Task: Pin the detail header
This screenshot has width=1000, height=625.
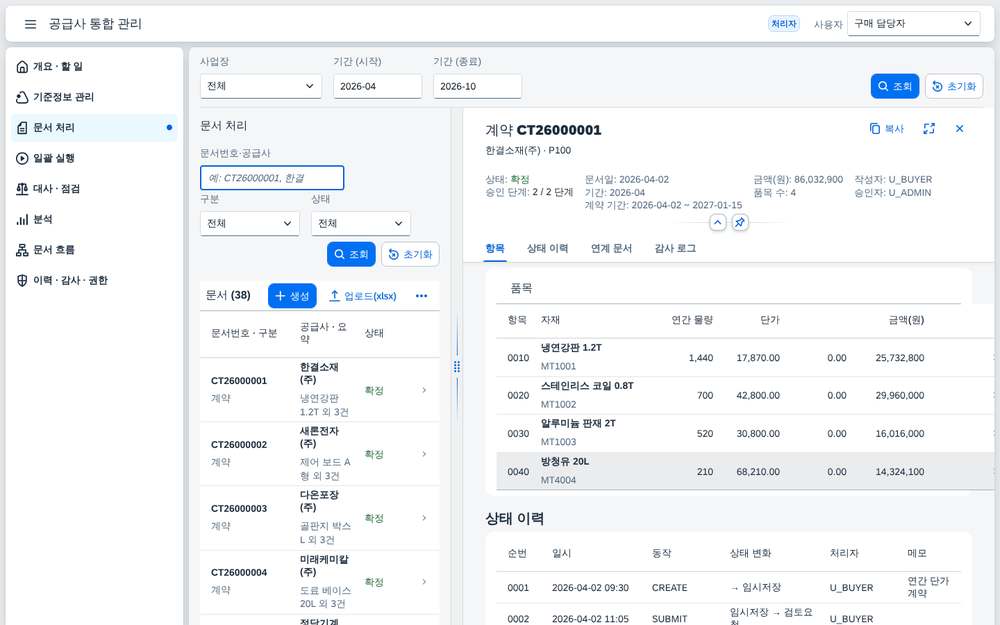Action: [x=740, y=223]
